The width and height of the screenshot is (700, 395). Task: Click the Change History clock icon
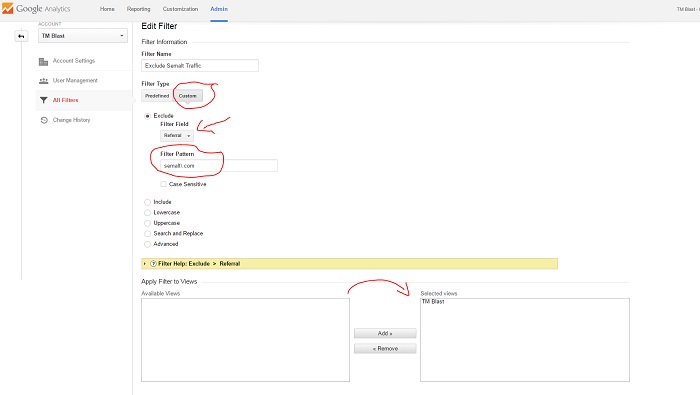pos(44,120)
